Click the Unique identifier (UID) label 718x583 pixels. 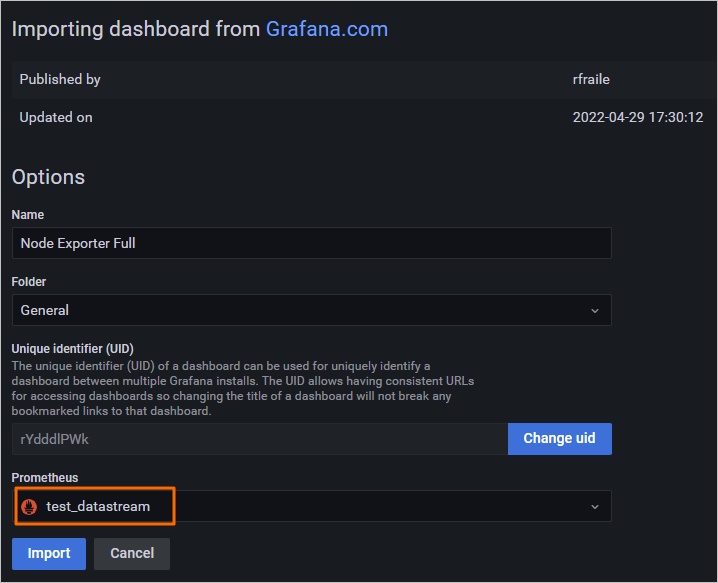click(x=72, y=349)
